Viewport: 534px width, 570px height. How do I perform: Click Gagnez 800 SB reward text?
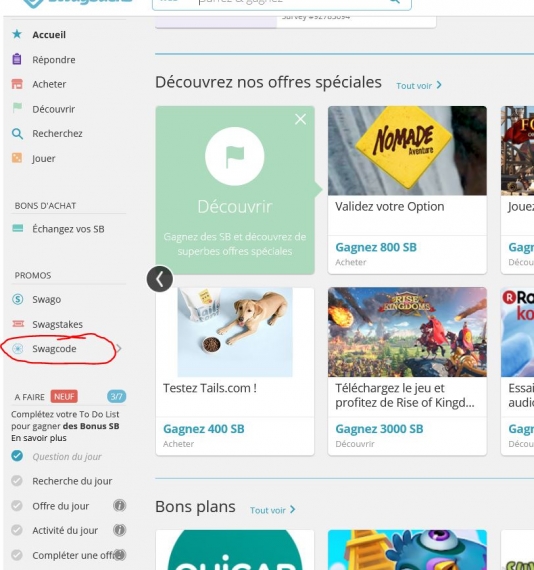(376, 247)
